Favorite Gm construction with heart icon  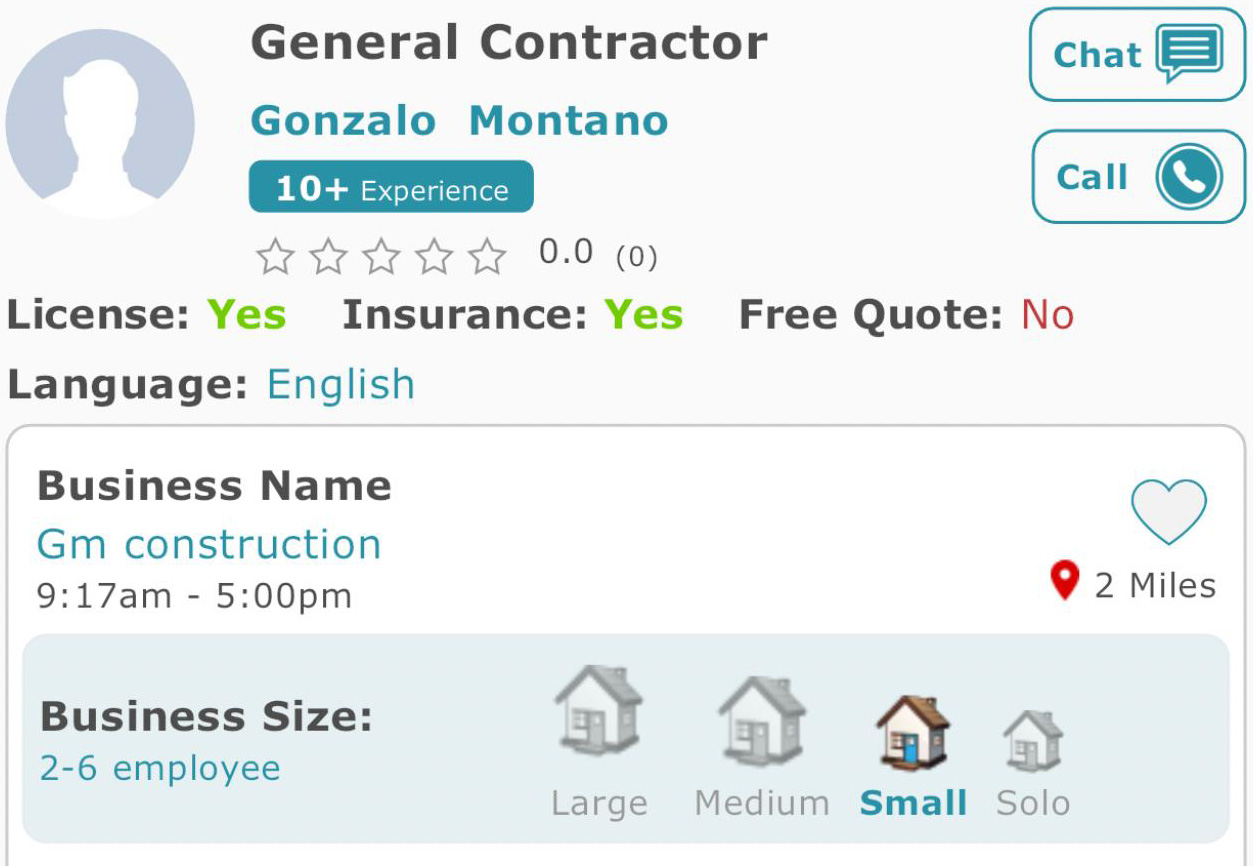click(1169, 511)
